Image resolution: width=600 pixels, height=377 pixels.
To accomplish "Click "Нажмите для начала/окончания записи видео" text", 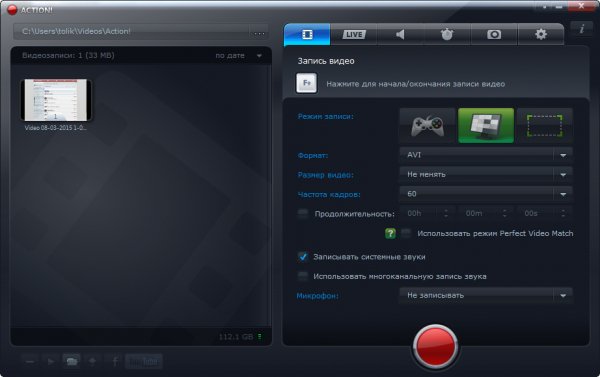I will click(x=416, y=84).
